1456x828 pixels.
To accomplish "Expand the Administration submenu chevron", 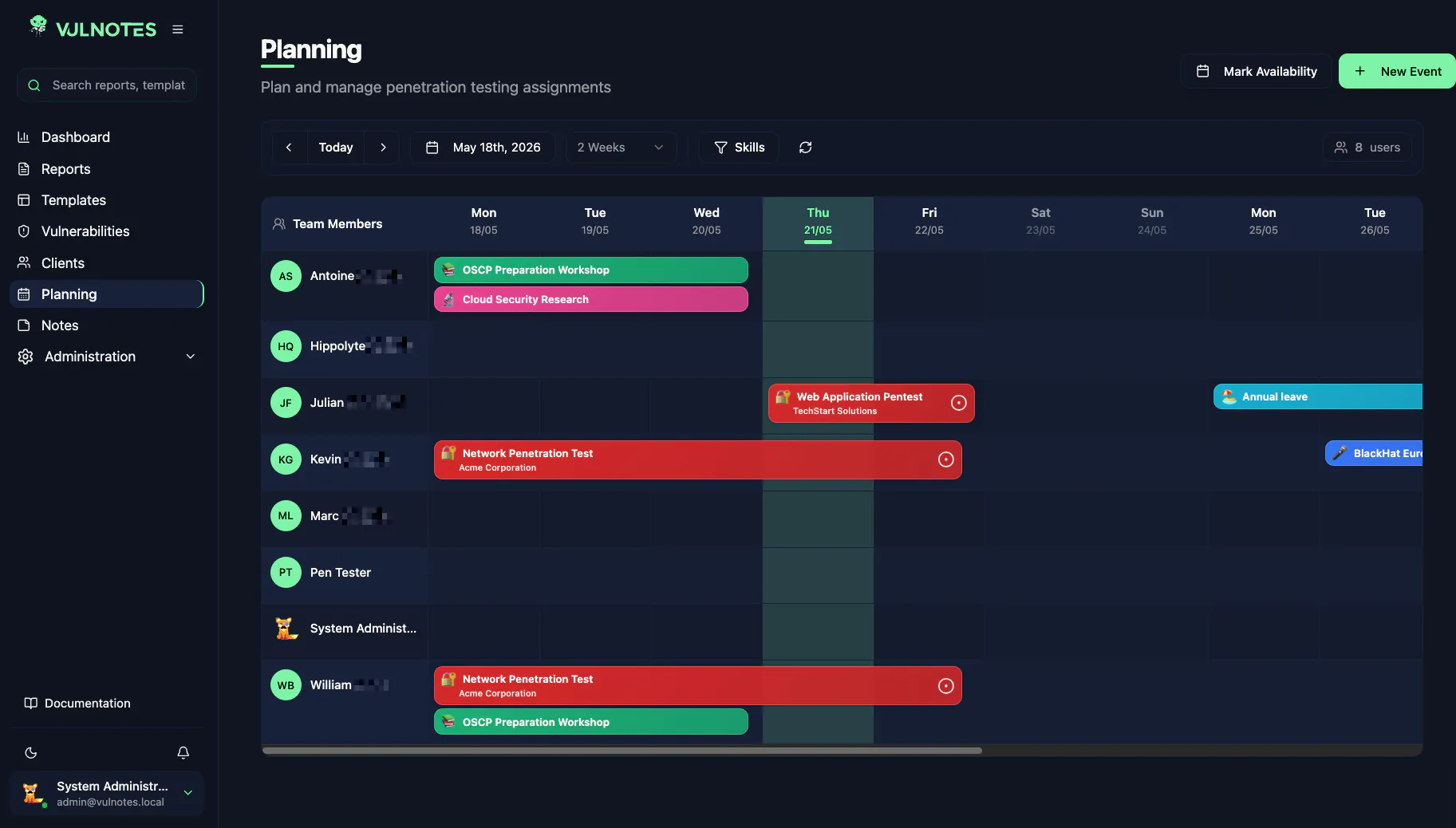I will pyautogui.click(x=191, y=357).
